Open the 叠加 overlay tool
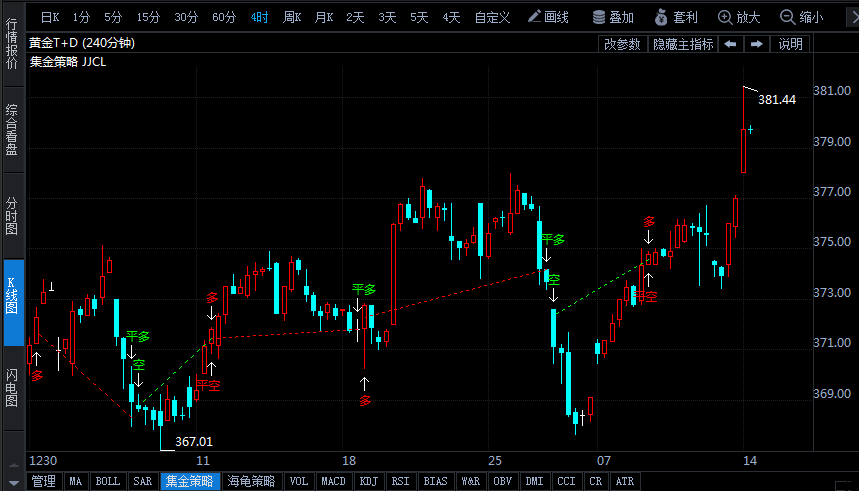 [613, 17]
